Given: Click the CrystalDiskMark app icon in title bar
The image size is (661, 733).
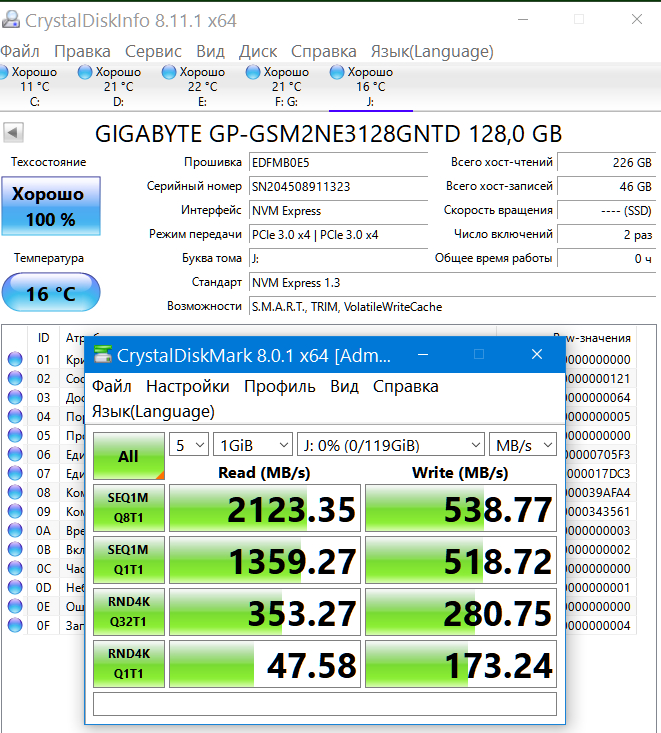Looking at the screenshot, I should click(x=103, y=355).
